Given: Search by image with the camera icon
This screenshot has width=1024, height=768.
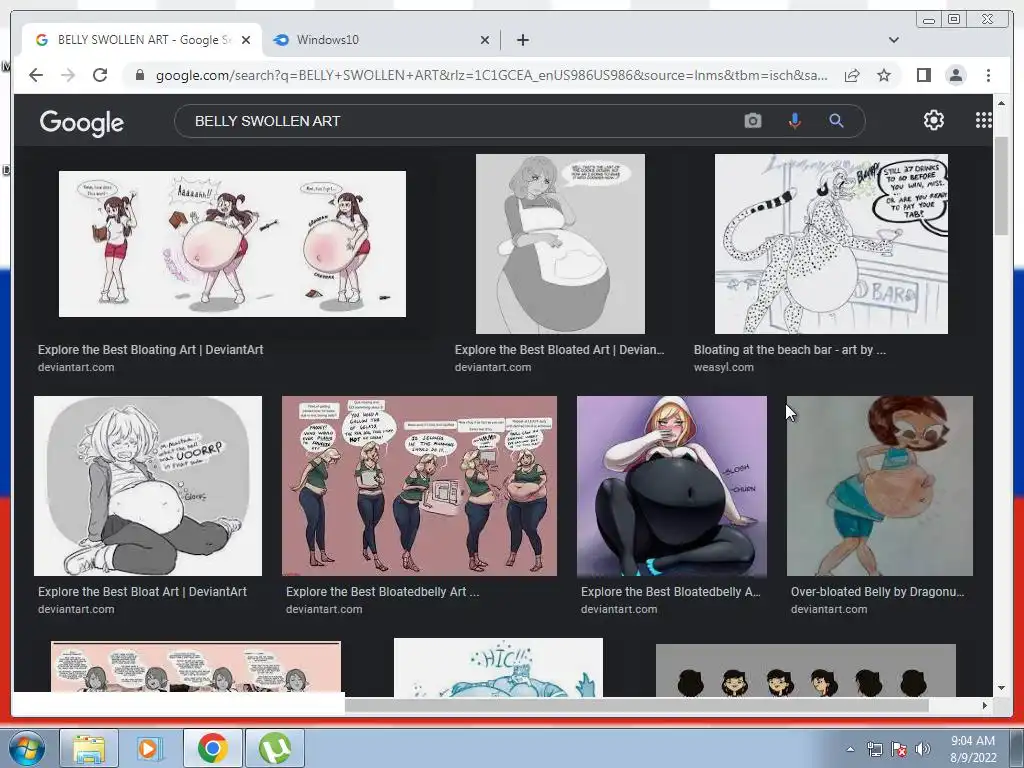Looking at the screenshot, I should click(x=753, y=121).
